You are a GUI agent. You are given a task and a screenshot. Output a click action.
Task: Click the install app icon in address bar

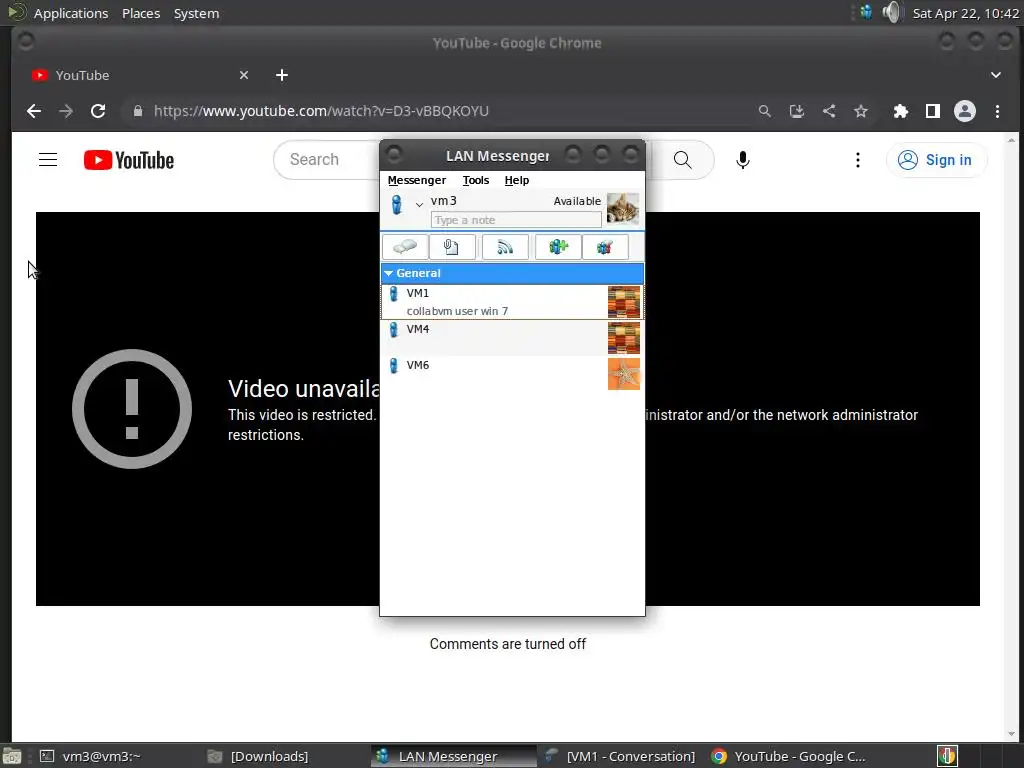point(797,111)
